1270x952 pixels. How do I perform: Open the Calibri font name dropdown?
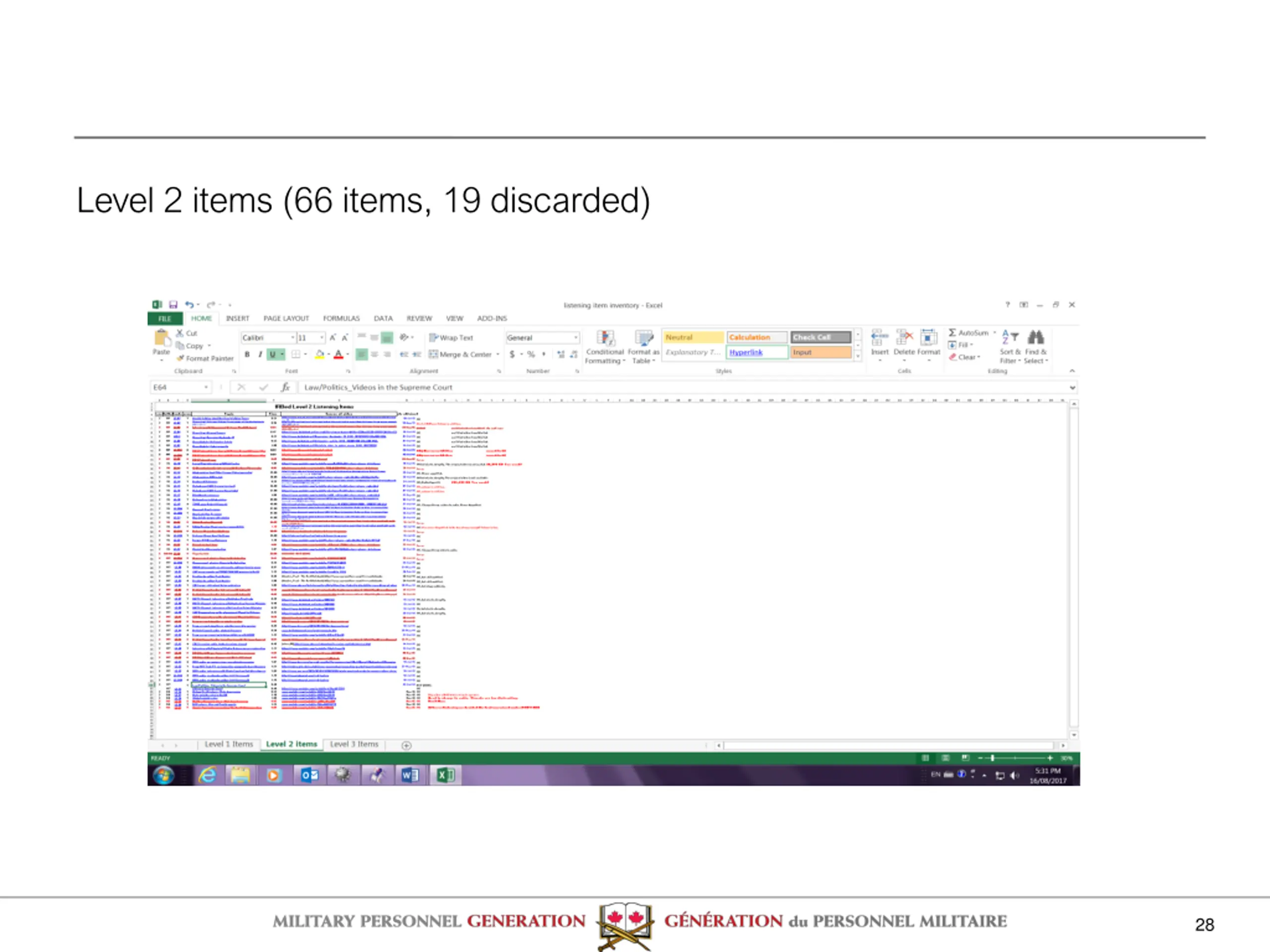coord(292,338)
